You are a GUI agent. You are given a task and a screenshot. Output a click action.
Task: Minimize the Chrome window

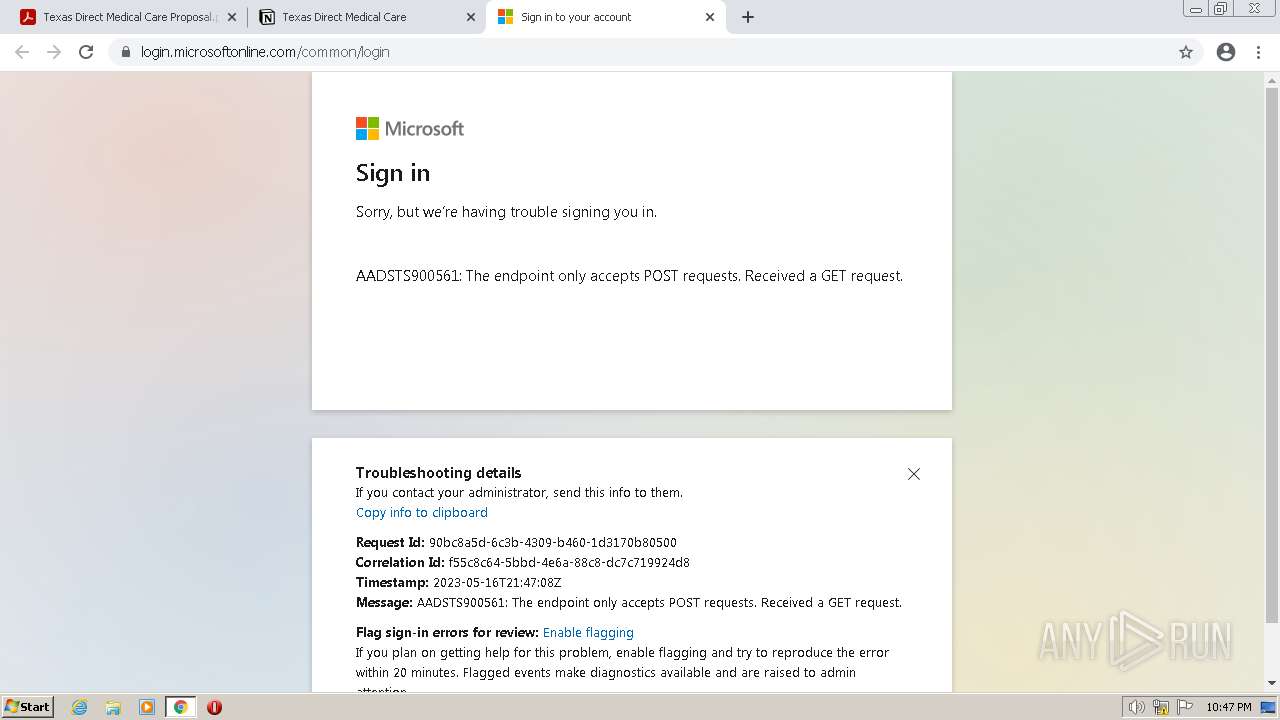pos(1196,9)
